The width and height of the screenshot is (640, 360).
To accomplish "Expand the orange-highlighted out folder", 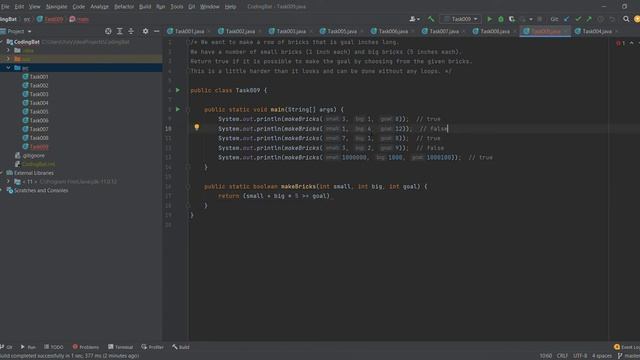I will 8,59.
